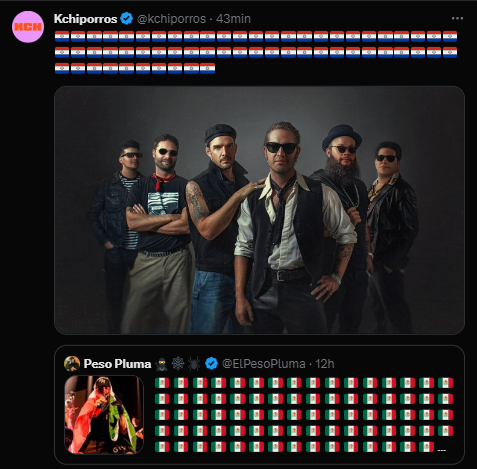Click the last Paraguay flag in third row
Screen dimensions: 477x469
(x=207, y=68)
